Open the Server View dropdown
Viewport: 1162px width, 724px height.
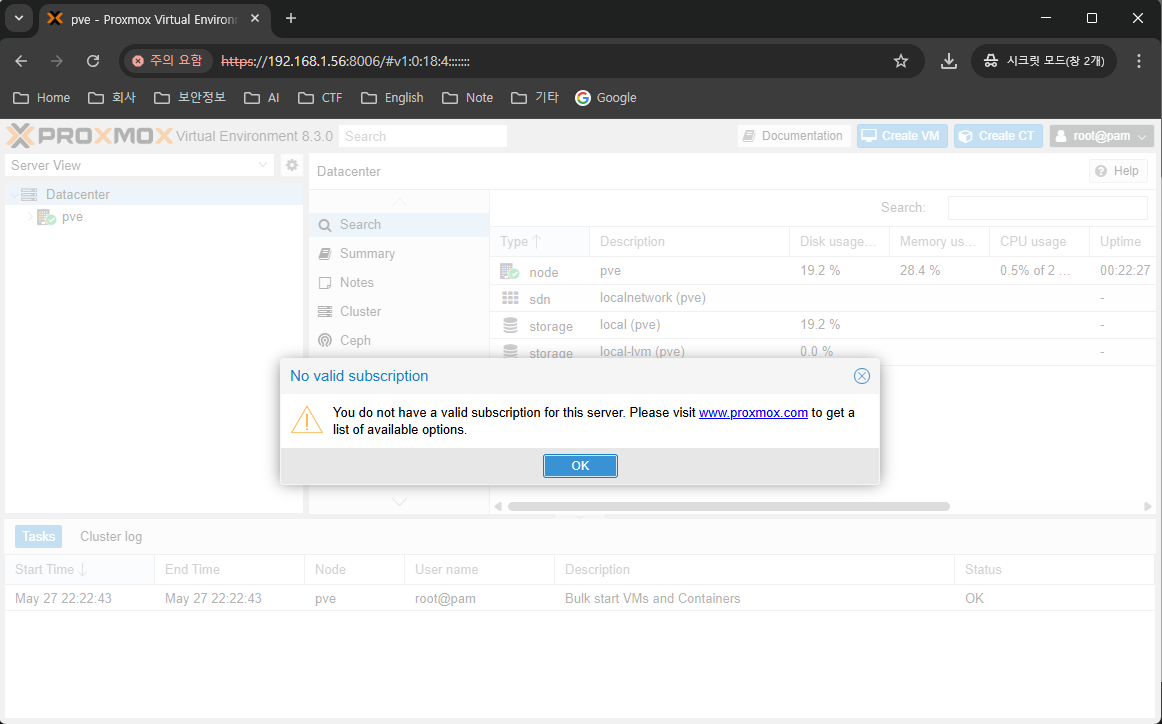coord(139,165)
